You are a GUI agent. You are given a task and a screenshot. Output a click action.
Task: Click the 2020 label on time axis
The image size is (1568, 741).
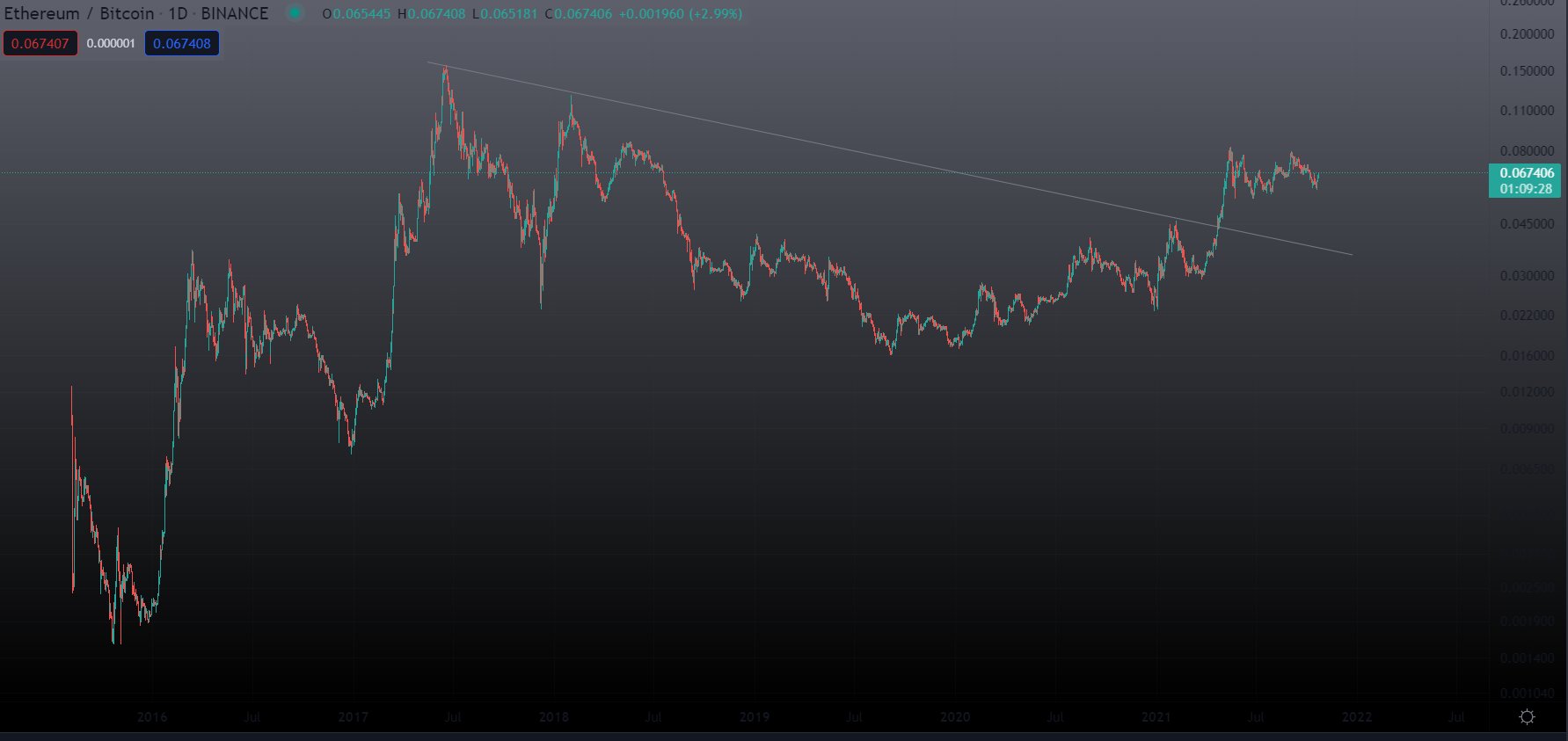pyautogui.click(x=955, y=717)
